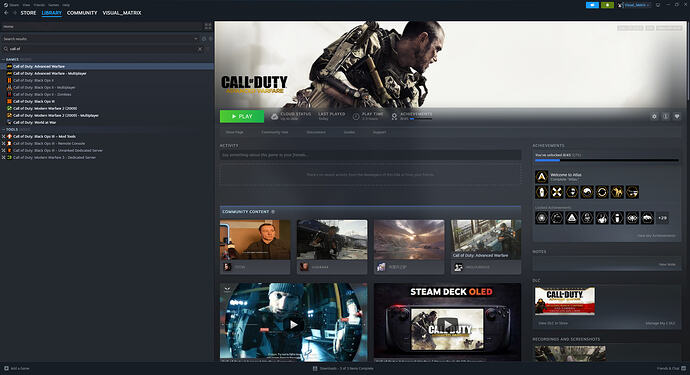
Task: Open View DLC in Store link
Action: pos(553,323)
